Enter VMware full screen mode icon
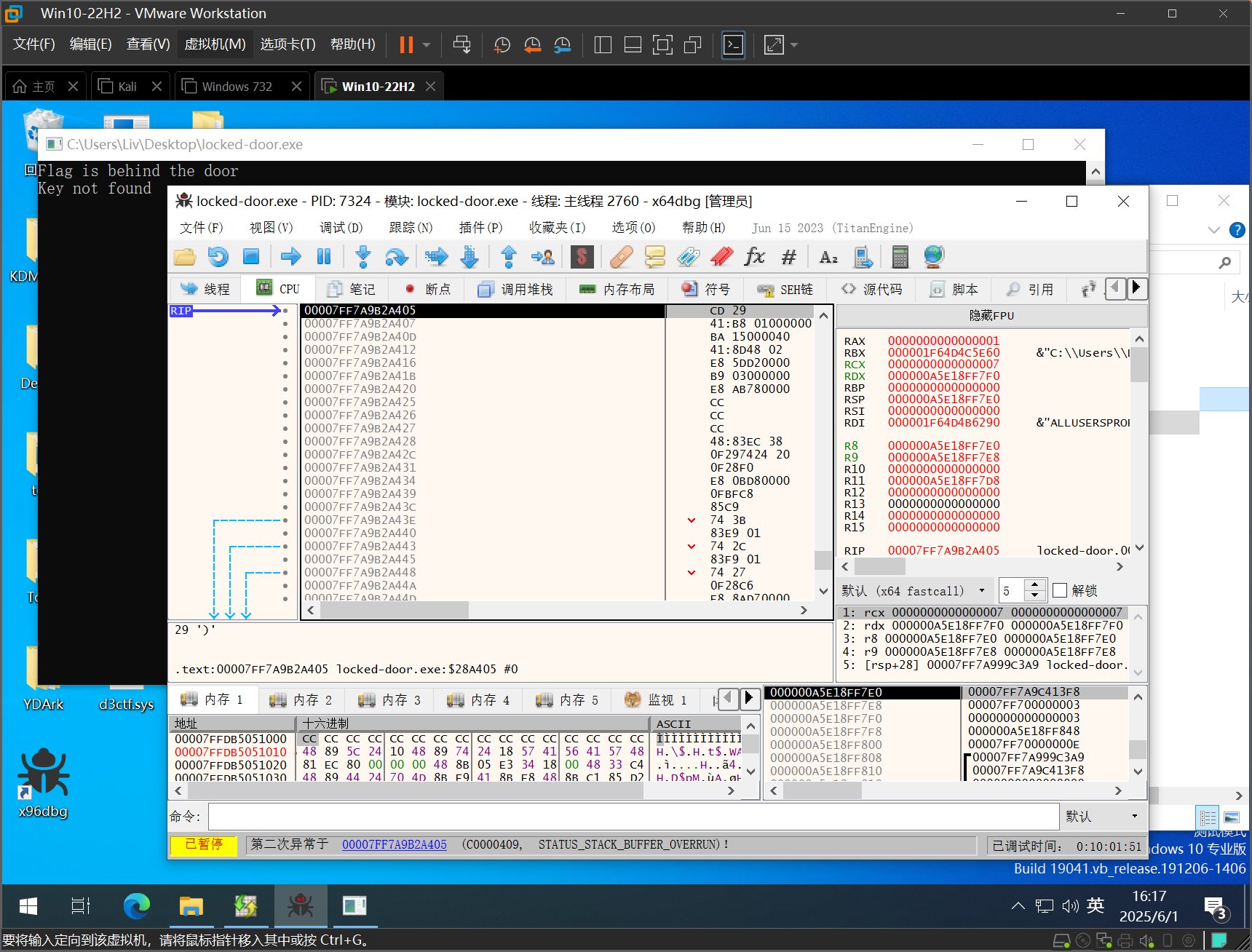Viewport: 1252px width, 952px height. tap(662, 45)
